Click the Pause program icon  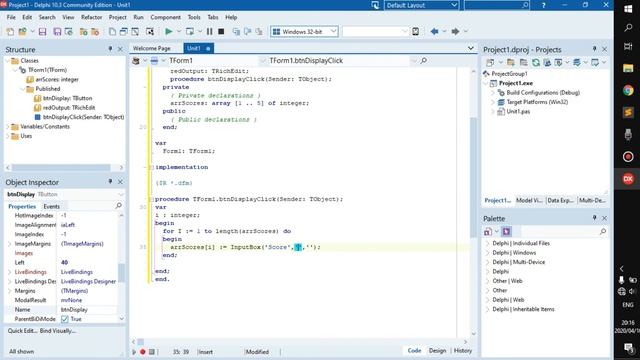[209, 31]
